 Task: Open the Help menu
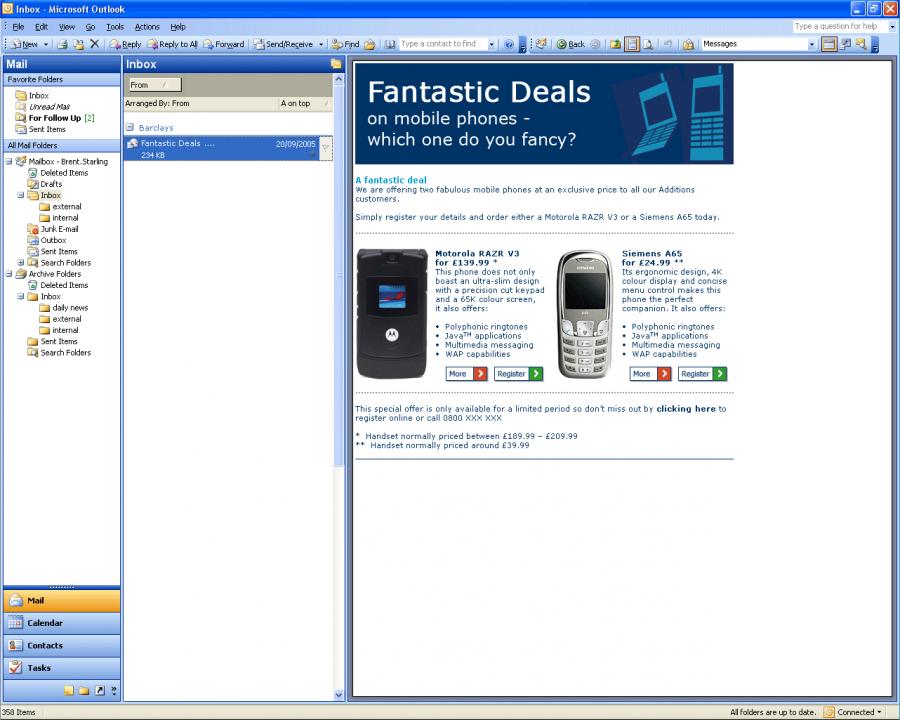click(178, 27)
